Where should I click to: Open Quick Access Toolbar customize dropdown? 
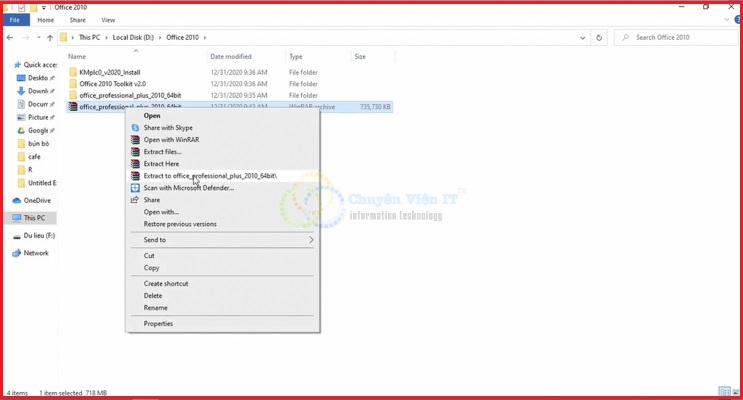[x=44, y=8]
